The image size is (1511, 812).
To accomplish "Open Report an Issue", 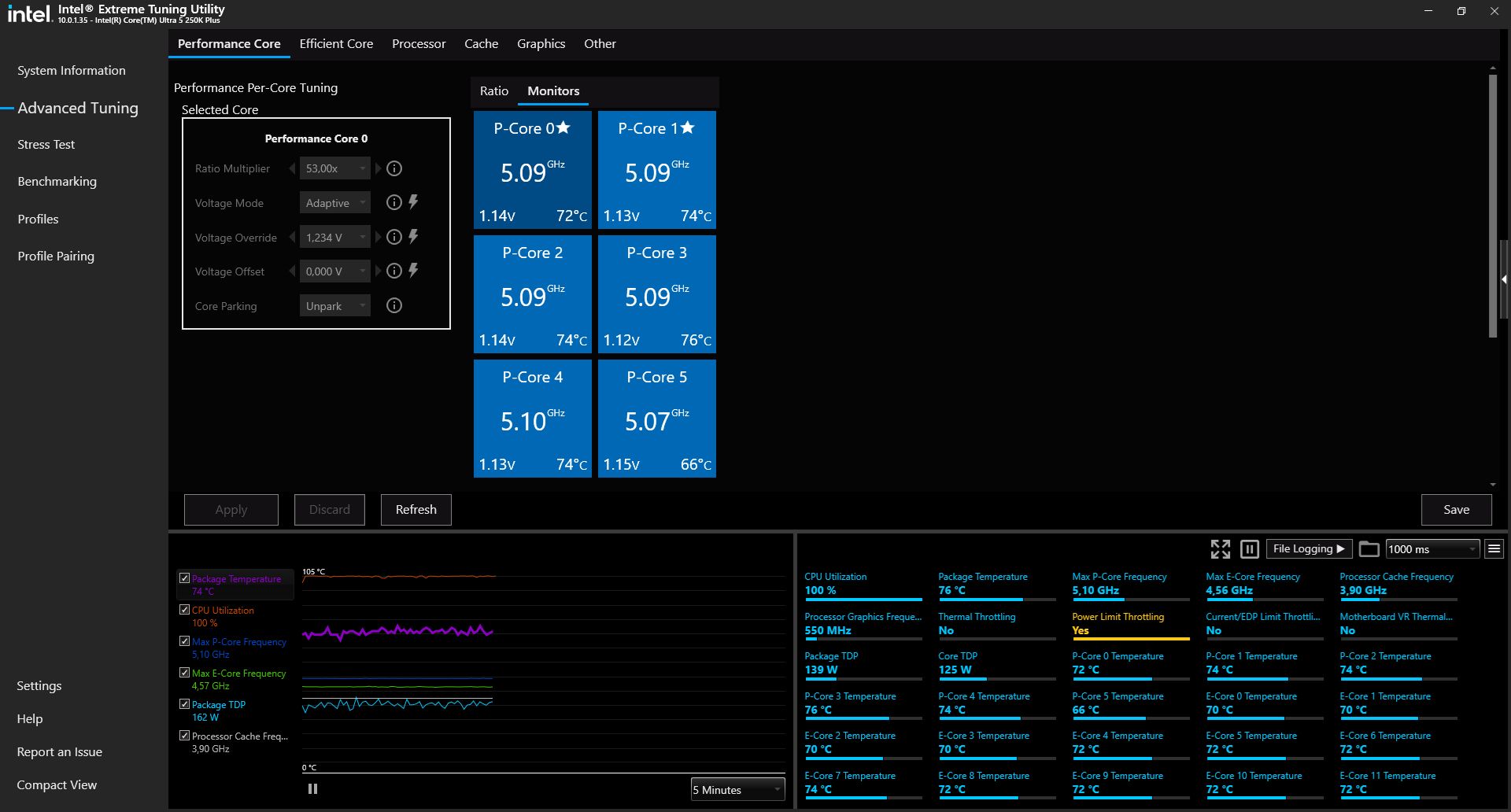I will 60,751.
